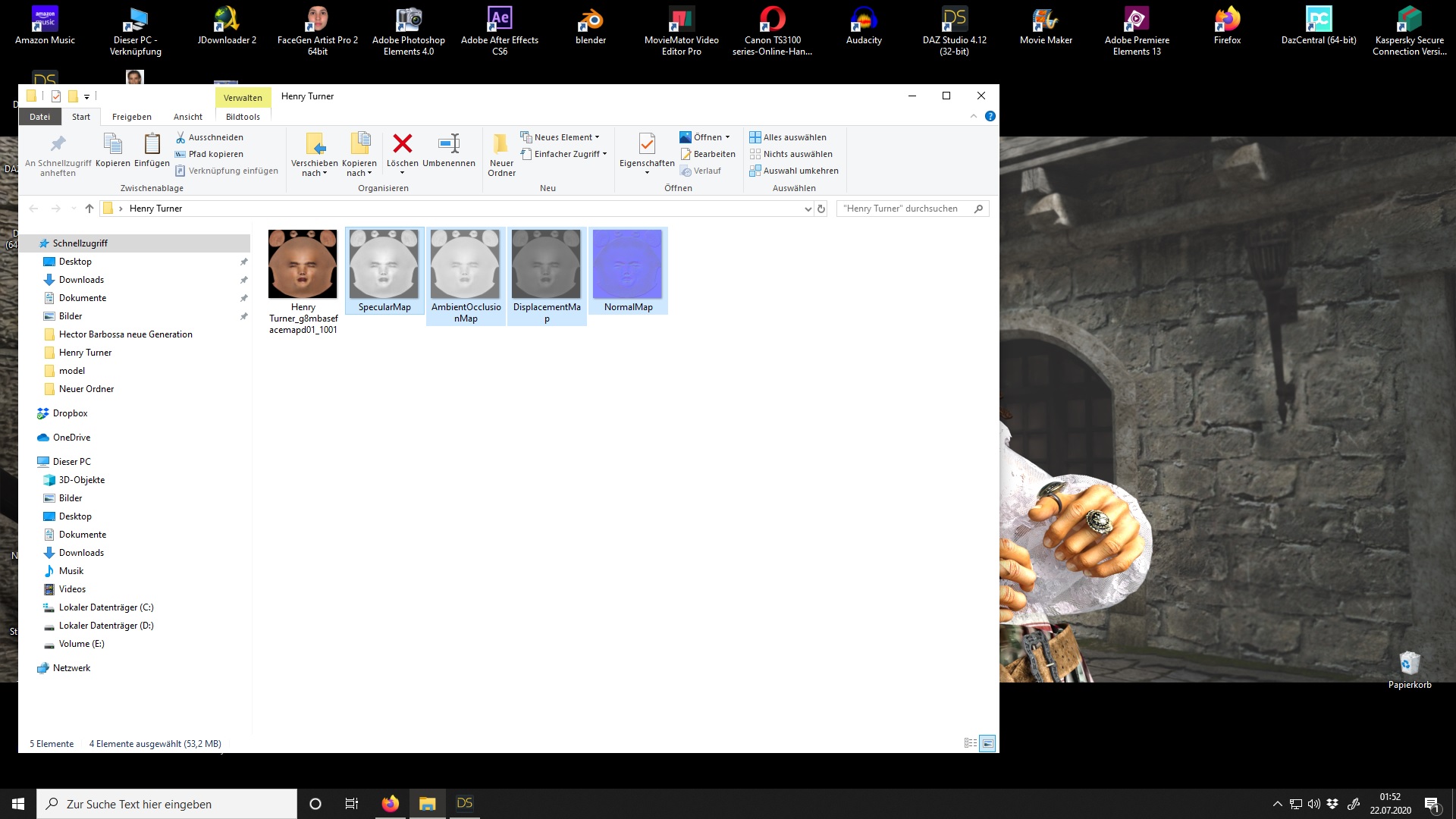Refresh the folder view via address bar
The height and width of the screenshot is (819, 1456).
coord(821,209)
